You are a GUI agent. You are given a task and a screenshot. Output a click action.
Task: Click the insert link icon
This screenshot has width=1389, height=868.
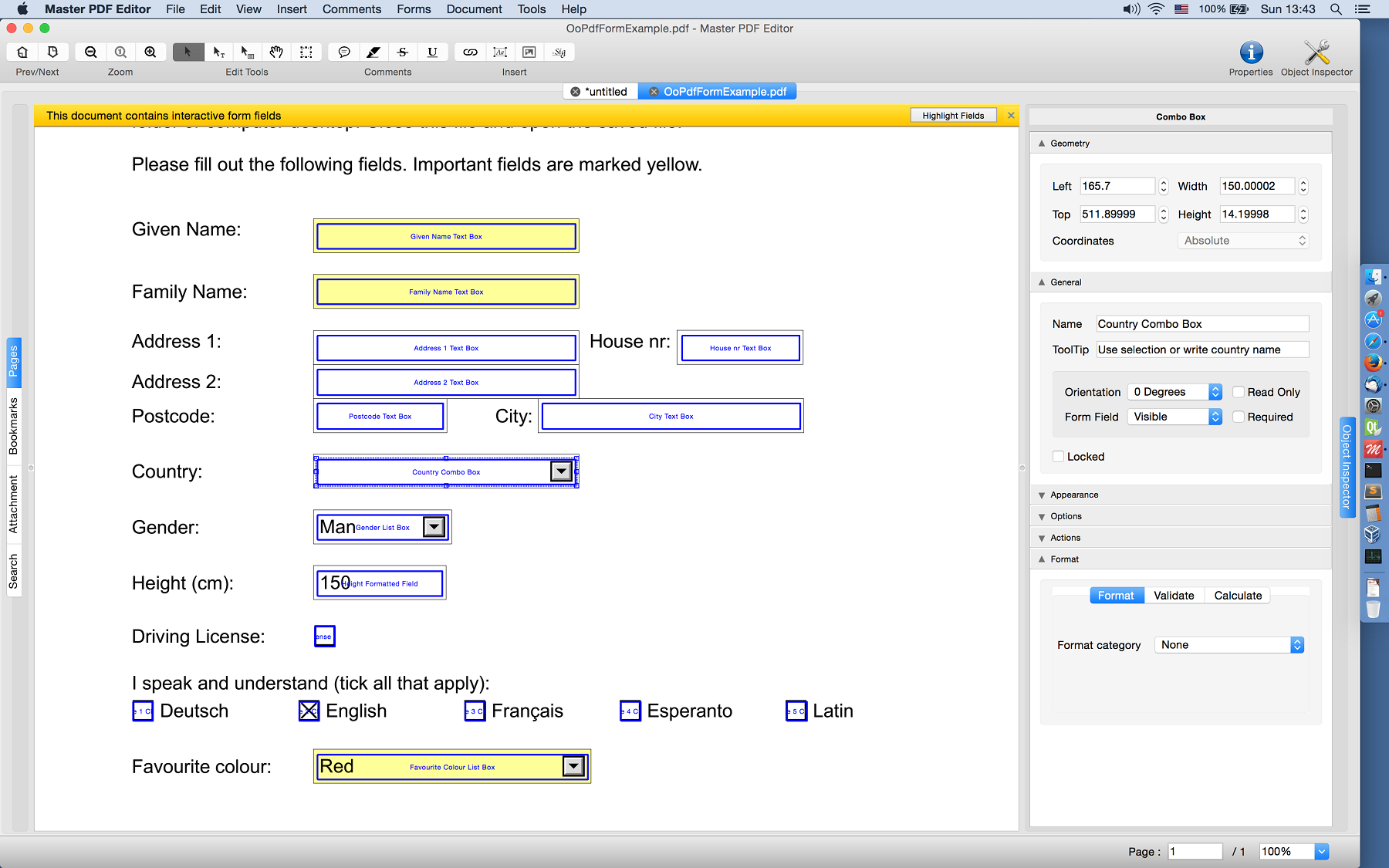click(470, 52)
